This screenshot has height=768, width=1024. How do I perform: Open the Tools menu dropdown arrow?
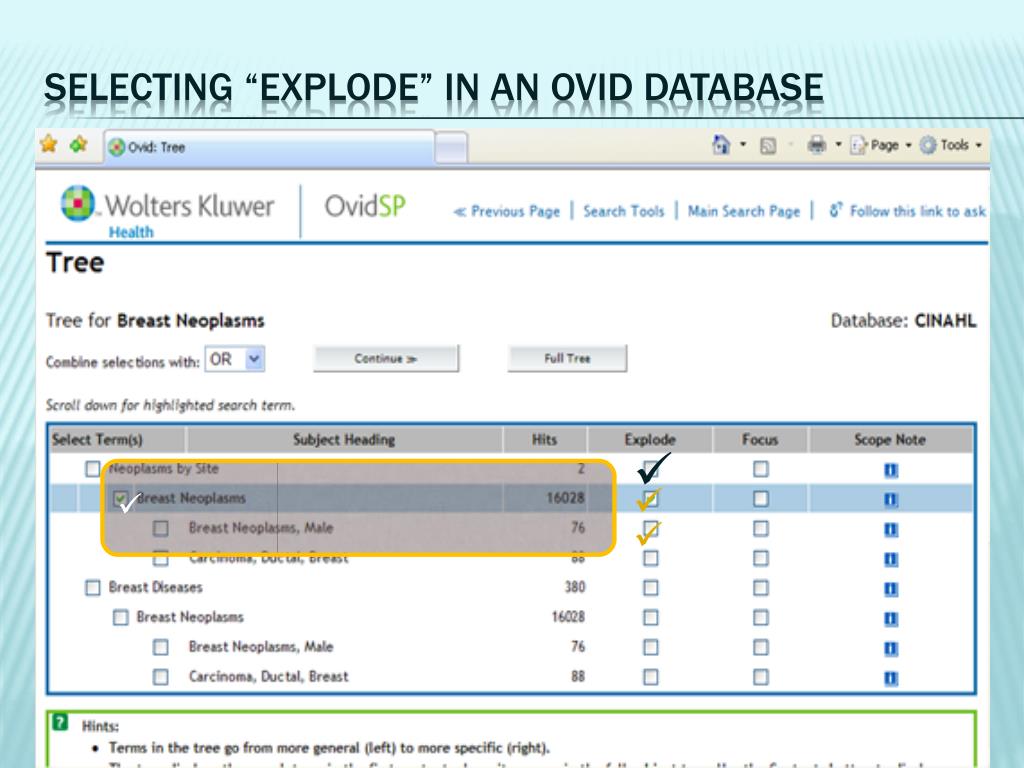click(x=978, y=145)
